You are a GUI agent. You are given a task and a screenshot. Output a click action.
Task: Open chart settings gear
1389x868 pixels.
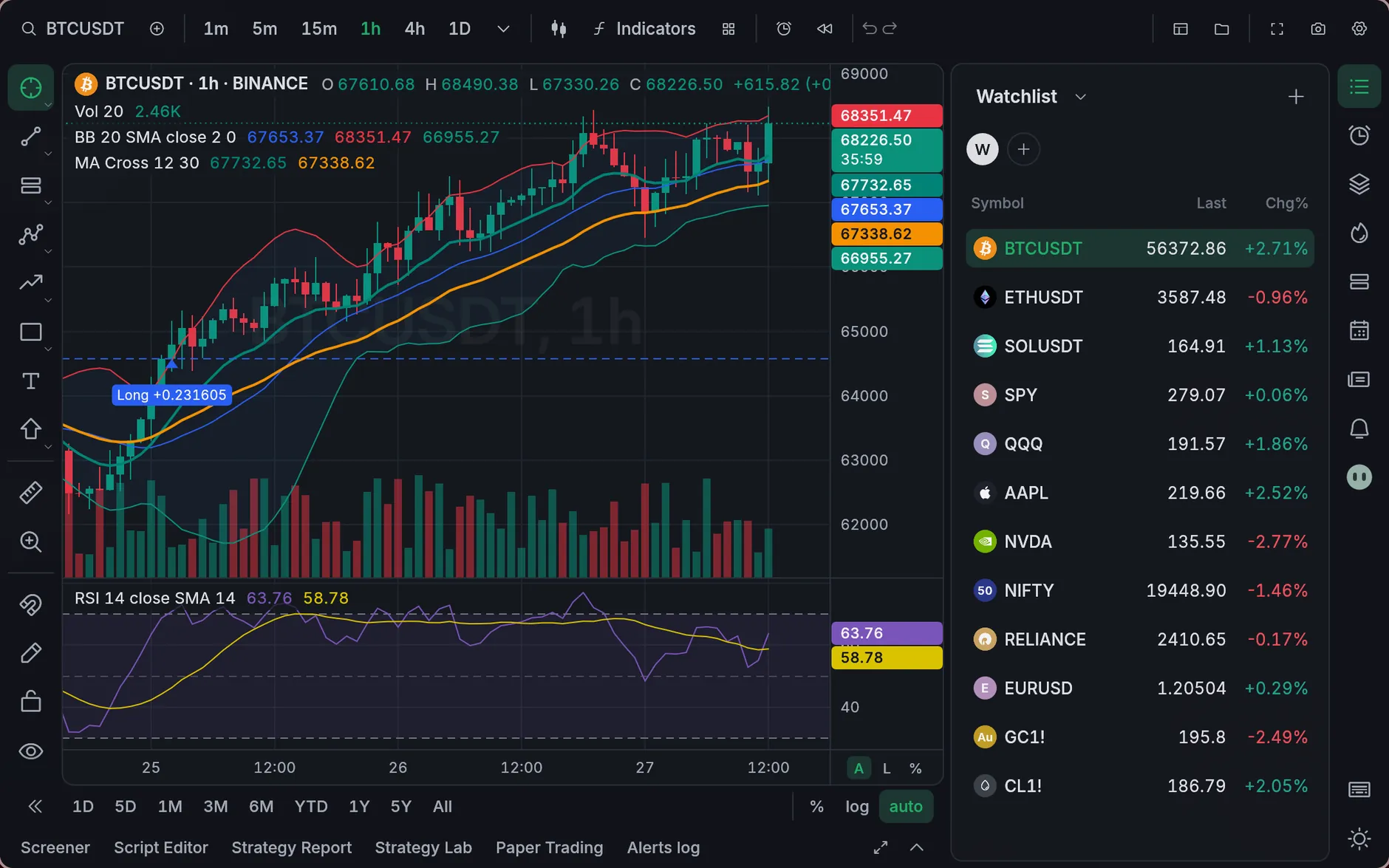pyautogui.click(x=1359, y=29)
